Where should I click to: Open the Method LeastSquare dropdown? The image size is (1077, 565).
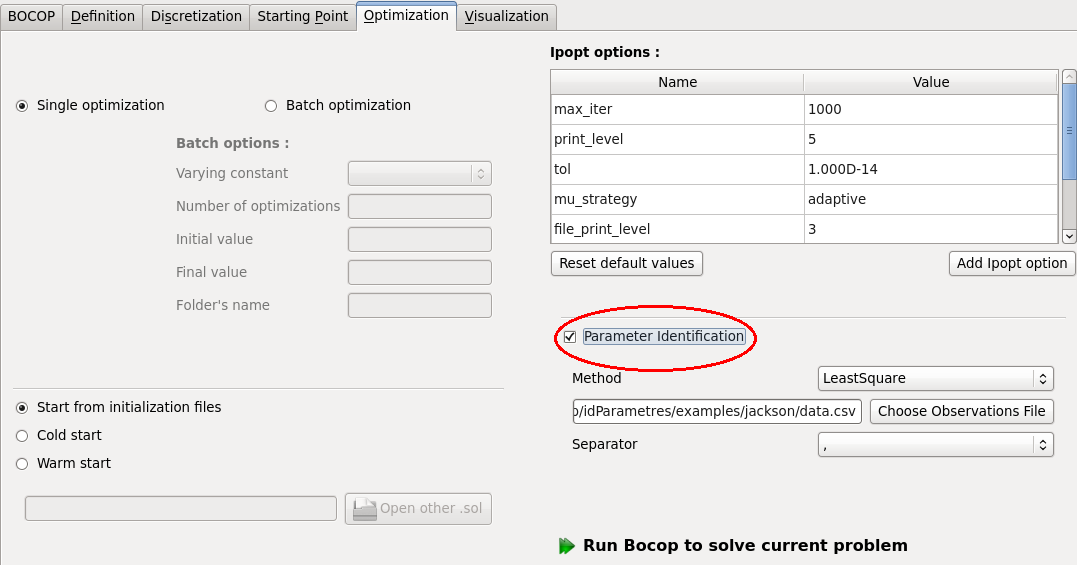[x=935, y=379]
